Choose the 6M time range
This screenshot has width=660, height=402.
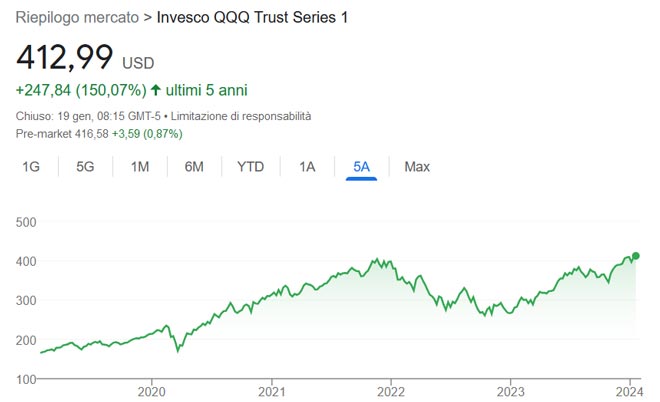194,167
